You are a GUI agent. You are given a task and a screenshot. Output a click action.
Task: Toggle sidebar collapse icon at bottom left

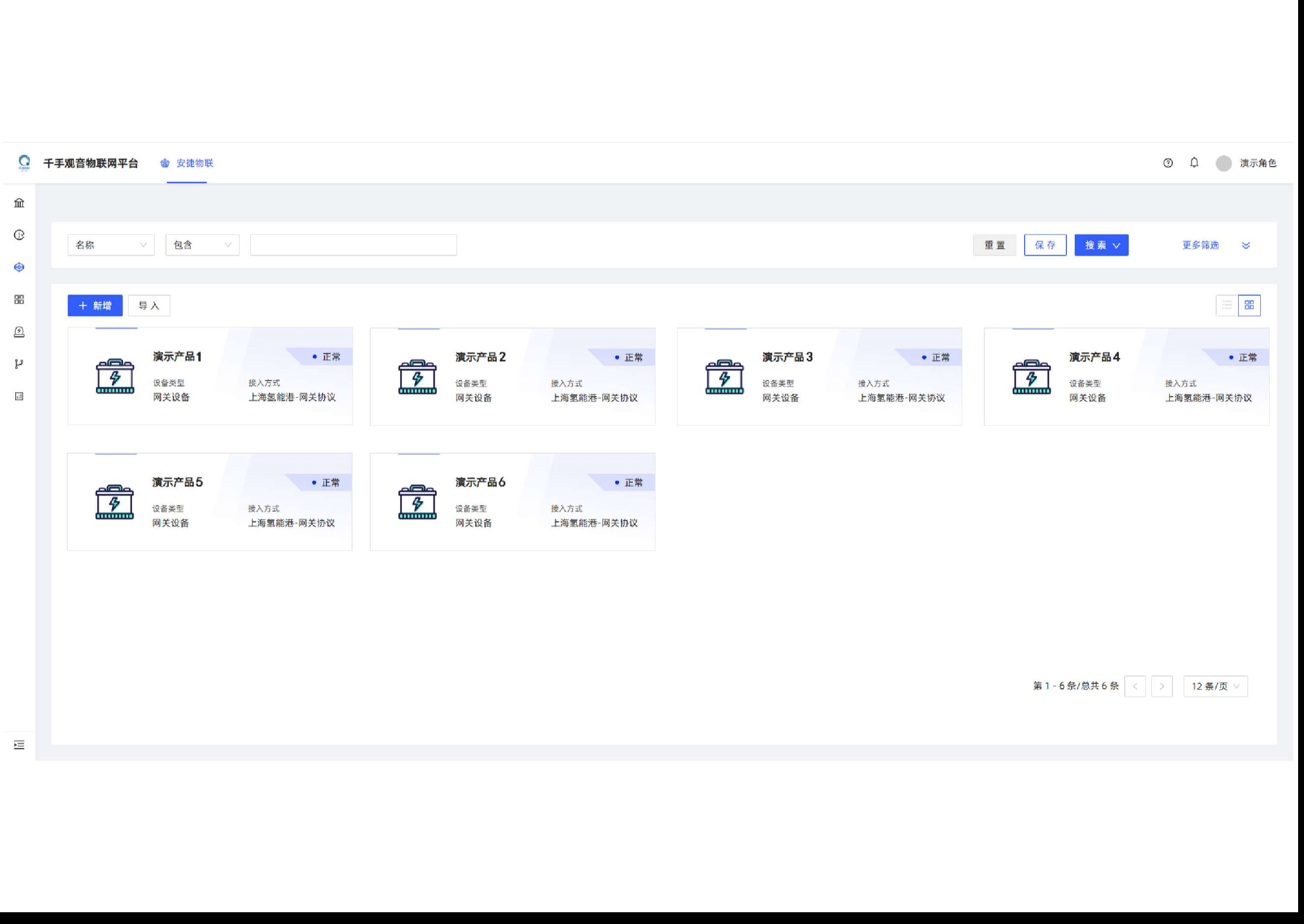click(x=19, y=745)
